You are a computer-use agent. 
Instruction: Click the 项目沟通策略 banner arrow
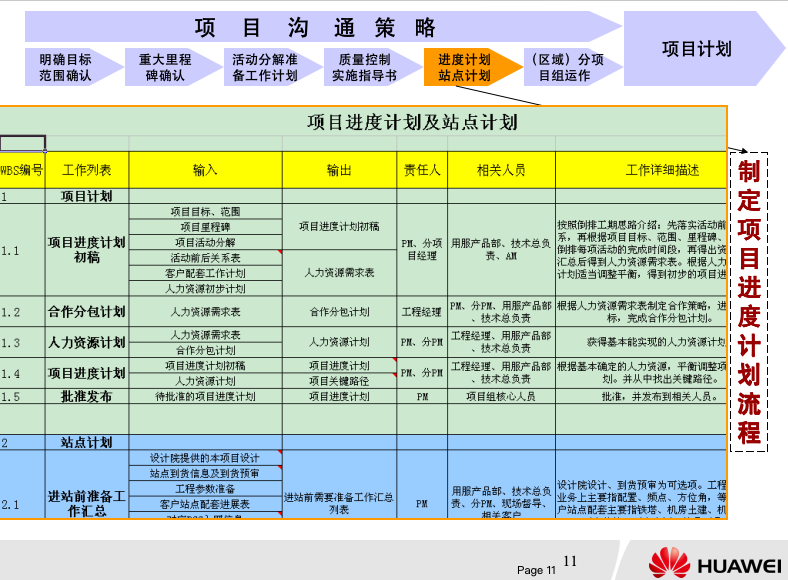click(322, 27)
